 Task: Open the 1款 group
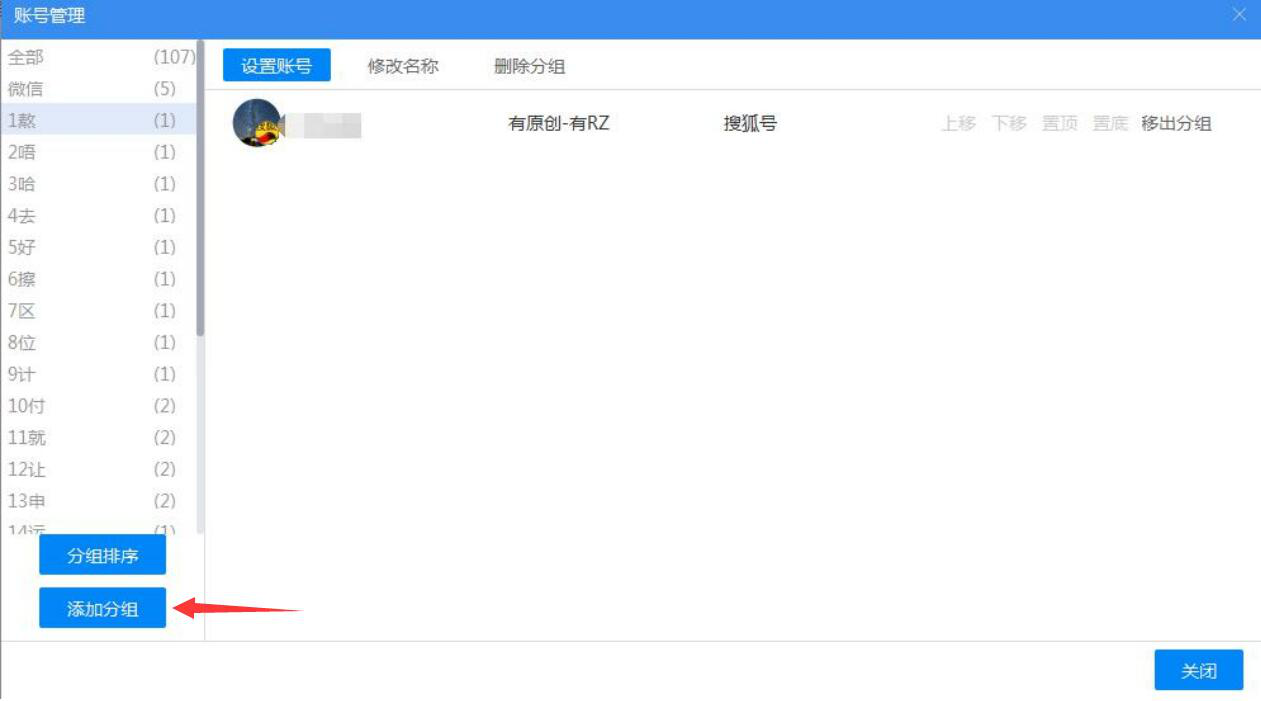60,119
